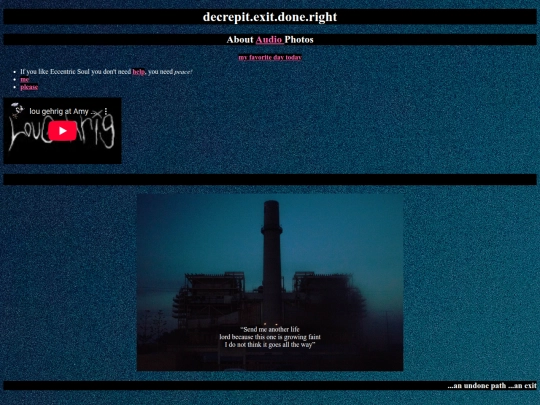Go to the Photos section
Image resolution: width=540 pixels, height=405 pixels.
click(299, 40)
